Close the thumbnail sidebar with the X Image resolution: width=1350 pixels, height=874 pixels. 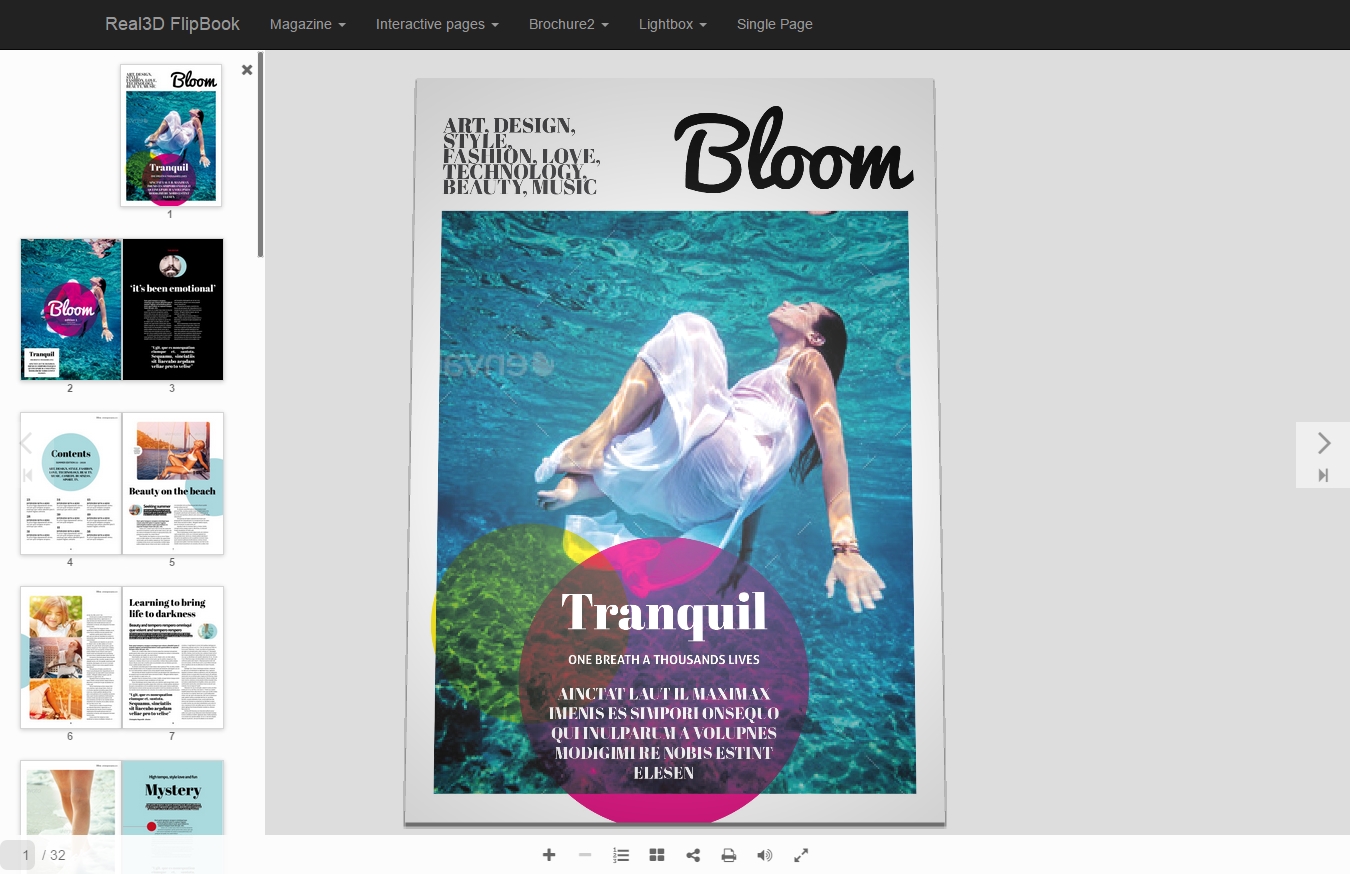247,70
